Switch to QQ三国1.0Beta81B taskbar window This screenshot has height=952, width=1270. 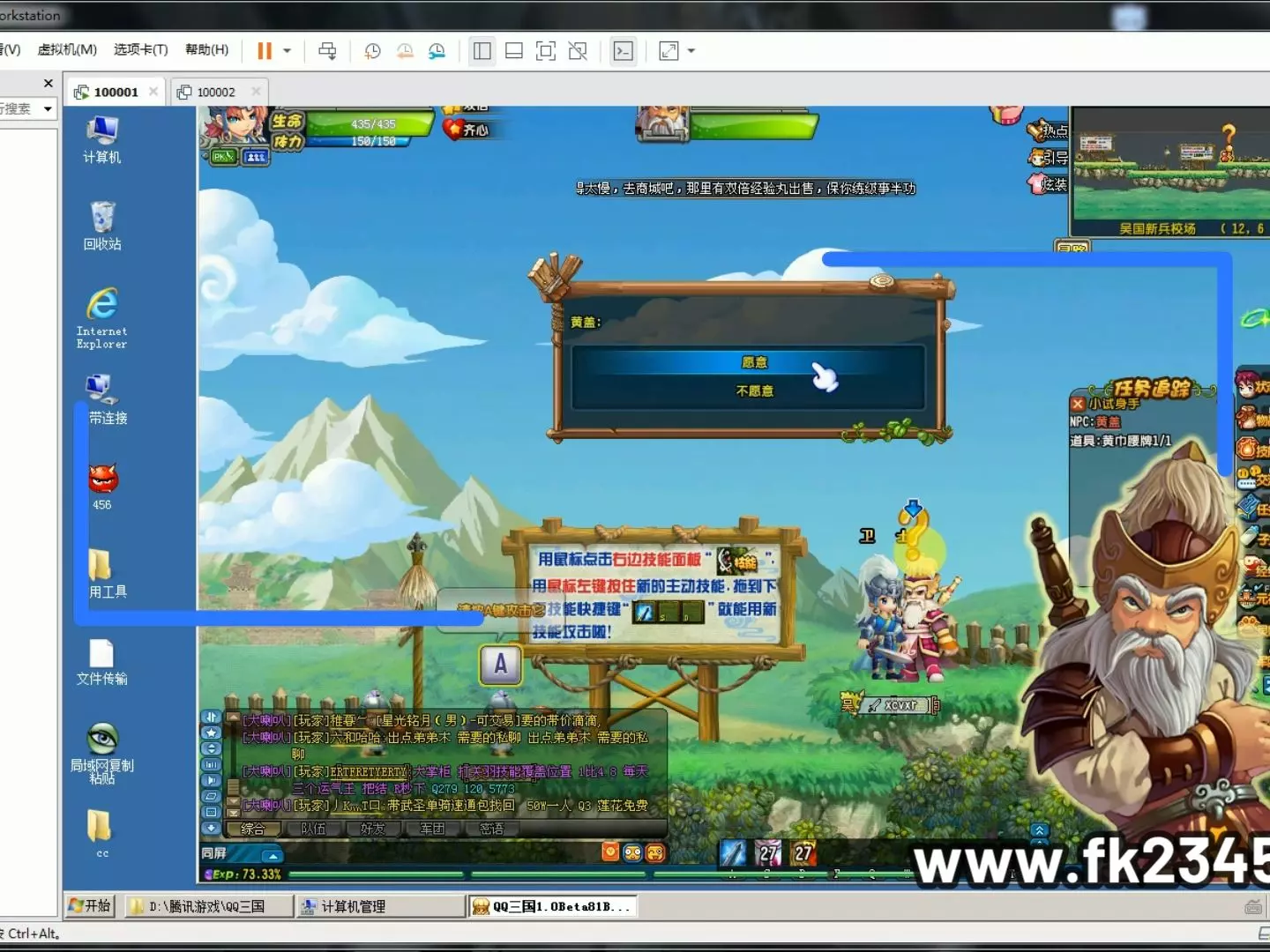553,906
